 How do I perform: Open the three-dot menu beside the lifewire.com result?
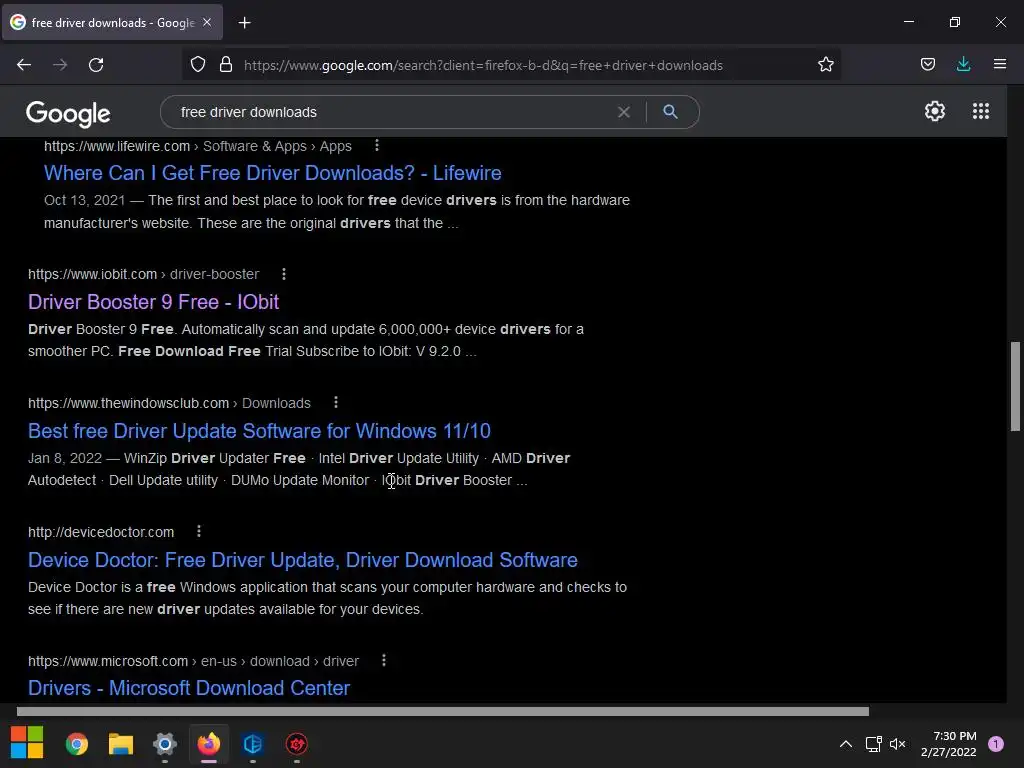[377, 146]
